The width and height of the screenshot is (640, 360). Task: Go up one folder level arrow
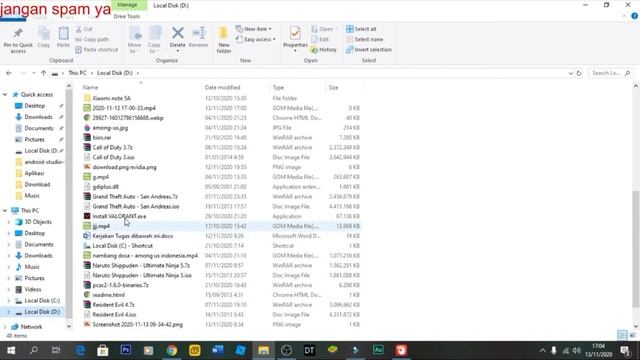(x=43, y=73)
